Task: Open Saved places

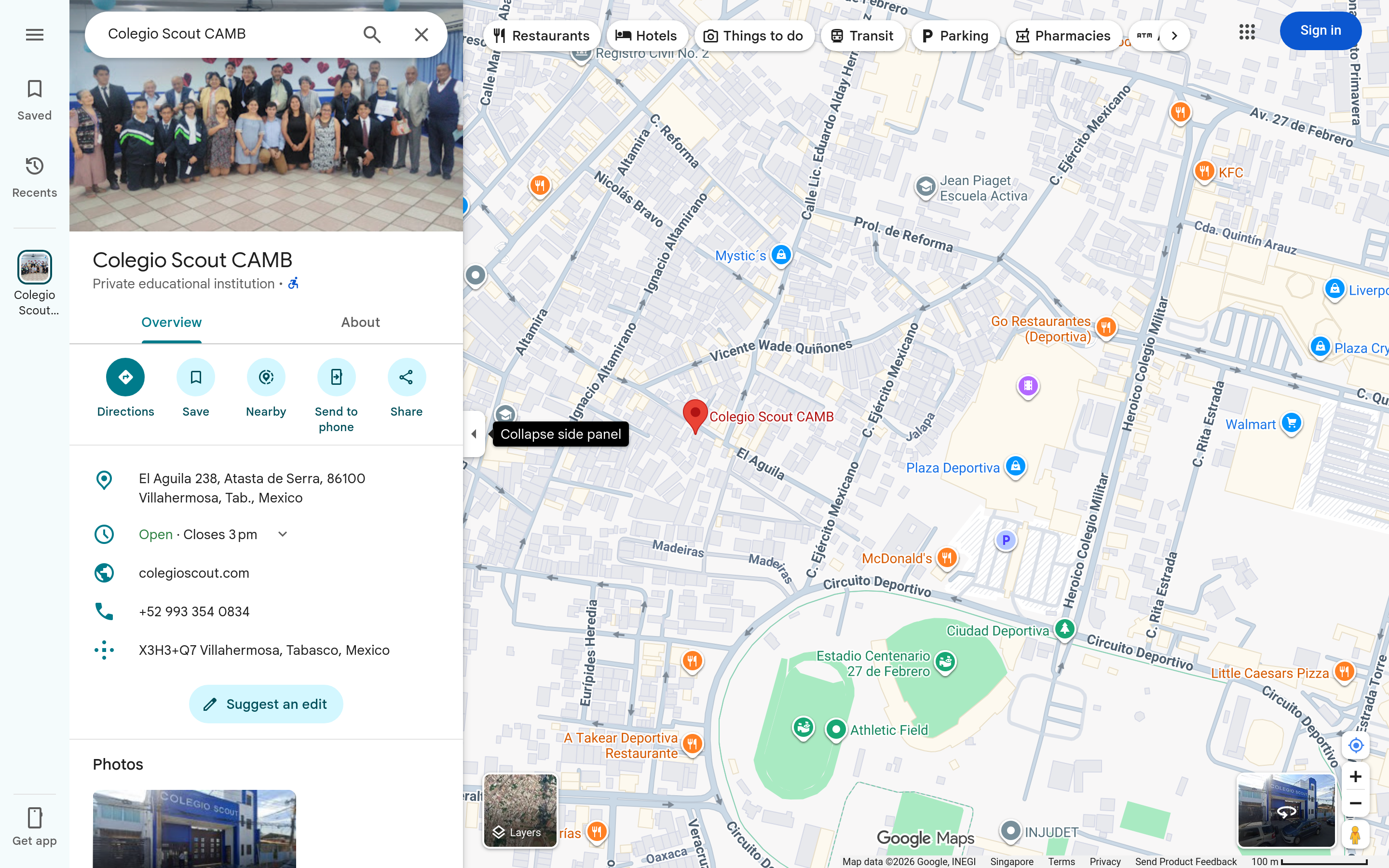Action: pyautogui.click(x=34, y=100)
